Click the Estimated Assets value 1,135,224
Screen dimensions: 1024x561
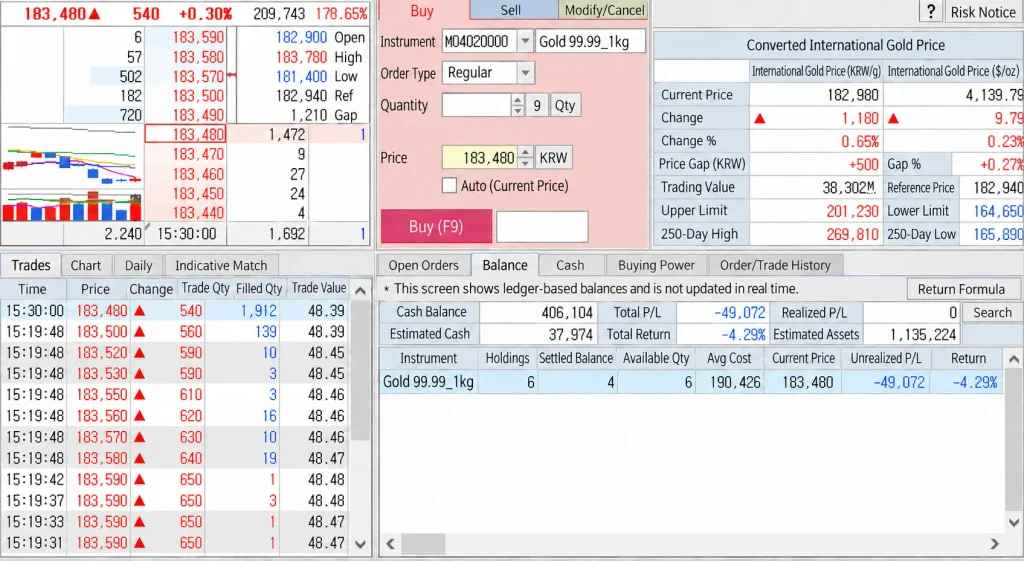923,334
